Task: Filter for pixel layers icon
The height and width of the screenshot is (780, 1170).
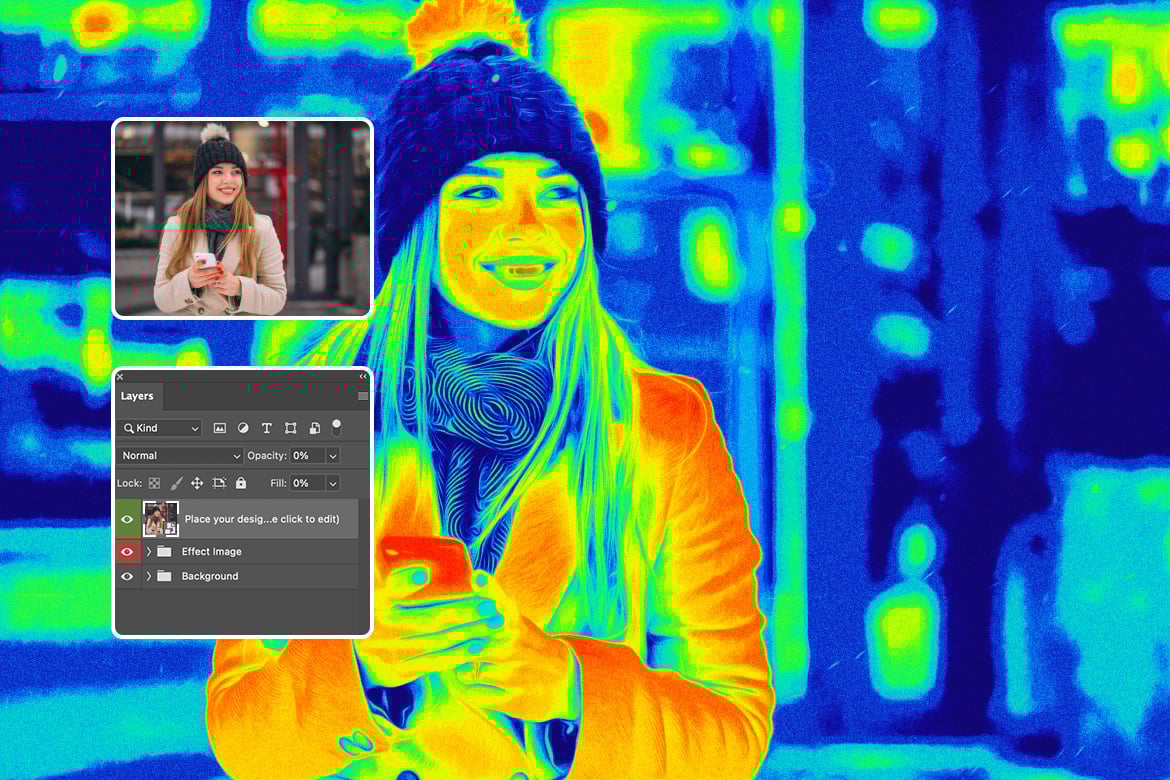Action: 219,428
